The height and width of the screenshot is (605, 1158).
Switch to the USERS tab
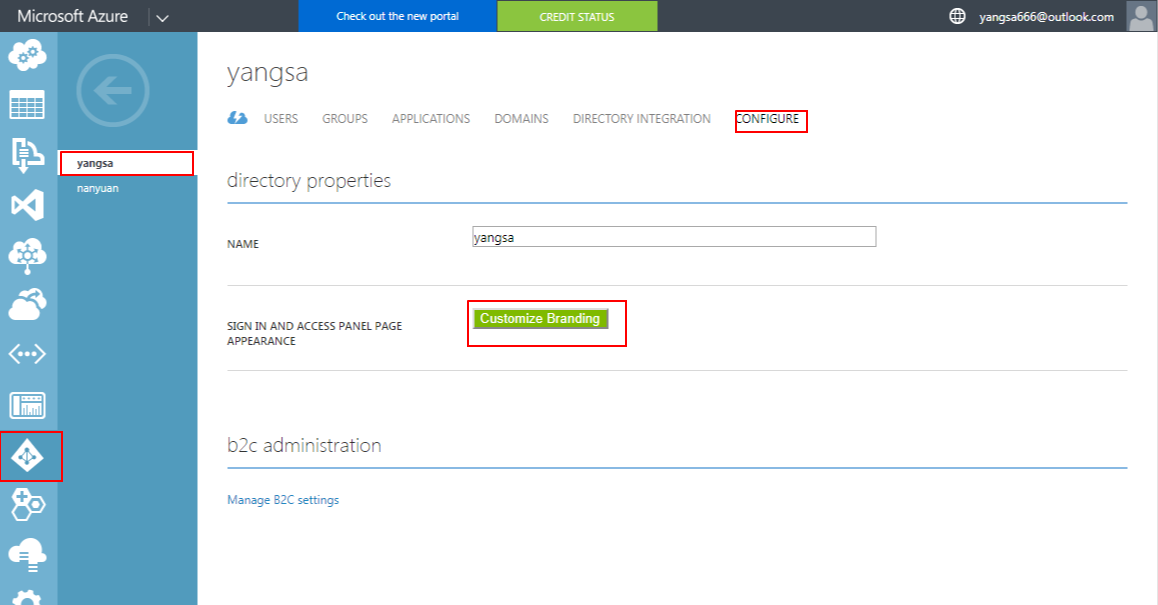coord(281,118)
